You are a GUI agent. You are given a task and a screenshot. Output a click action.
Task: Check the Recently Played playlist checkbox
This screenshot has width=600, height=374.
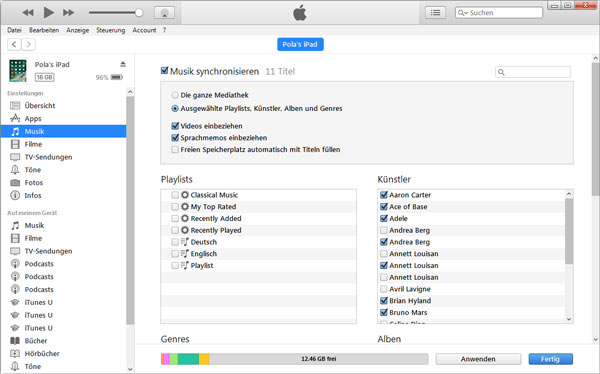[x=175, y=230]
